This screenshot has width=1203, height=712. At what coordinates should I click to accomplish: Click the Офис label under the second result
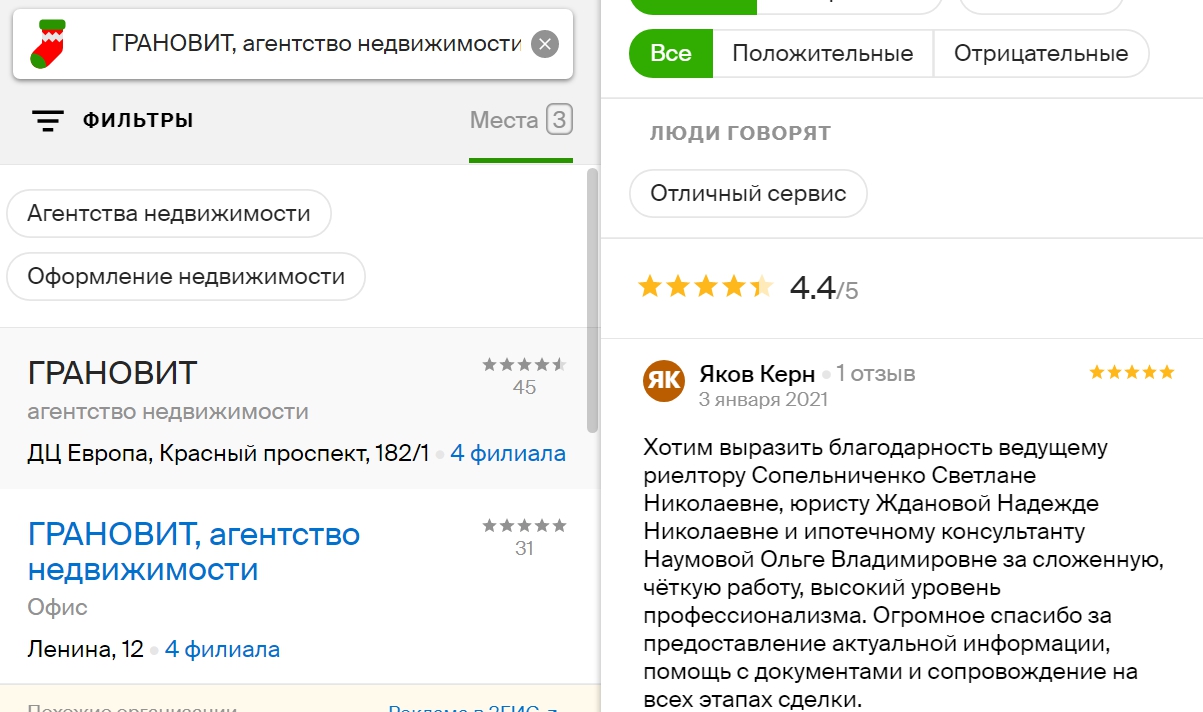(x=58, y=607)
